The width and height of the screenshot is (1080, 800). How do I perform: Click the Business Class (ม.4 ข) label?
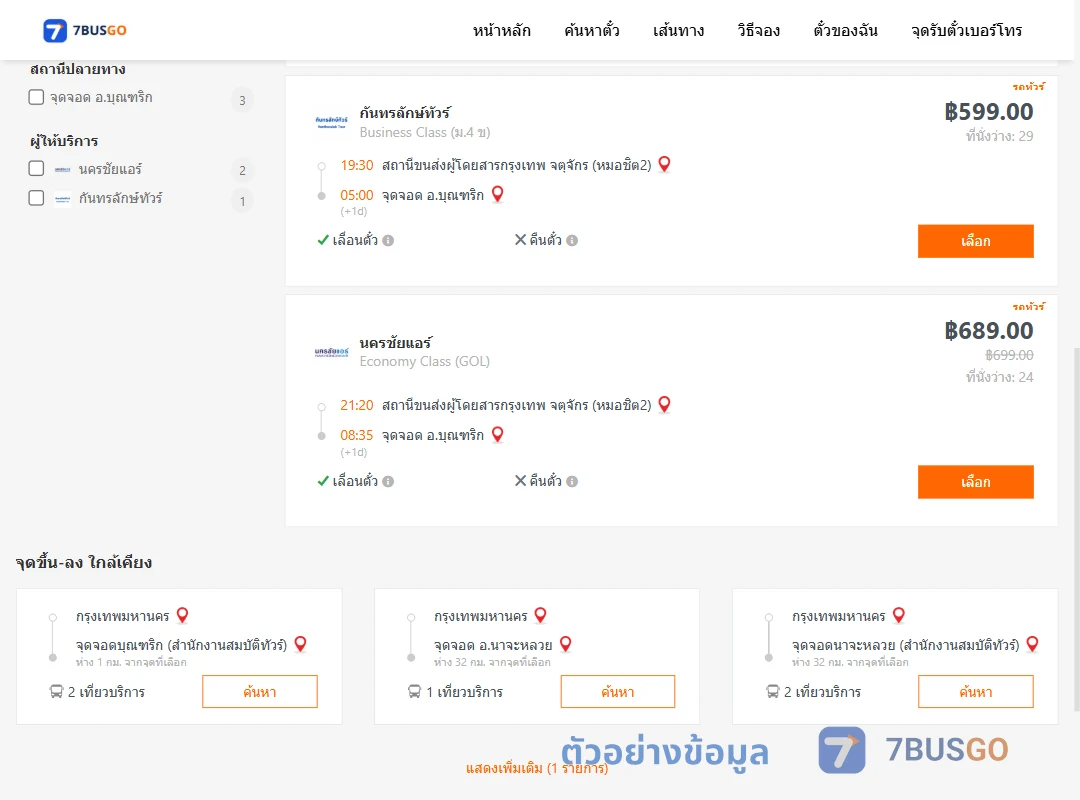(424, 132)
